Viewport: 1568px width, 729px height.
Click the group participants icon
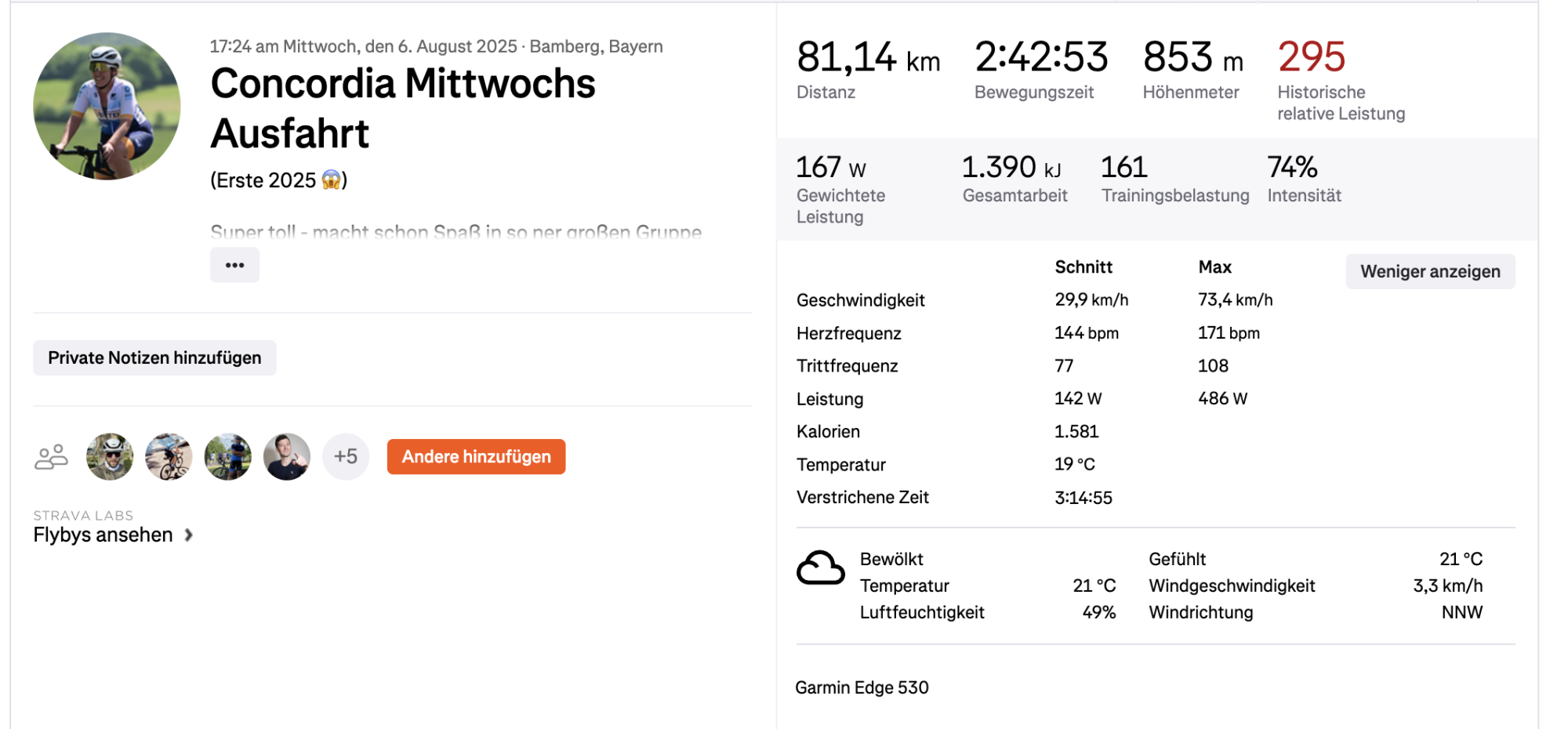pyautogui.click(x=51, y=457)
